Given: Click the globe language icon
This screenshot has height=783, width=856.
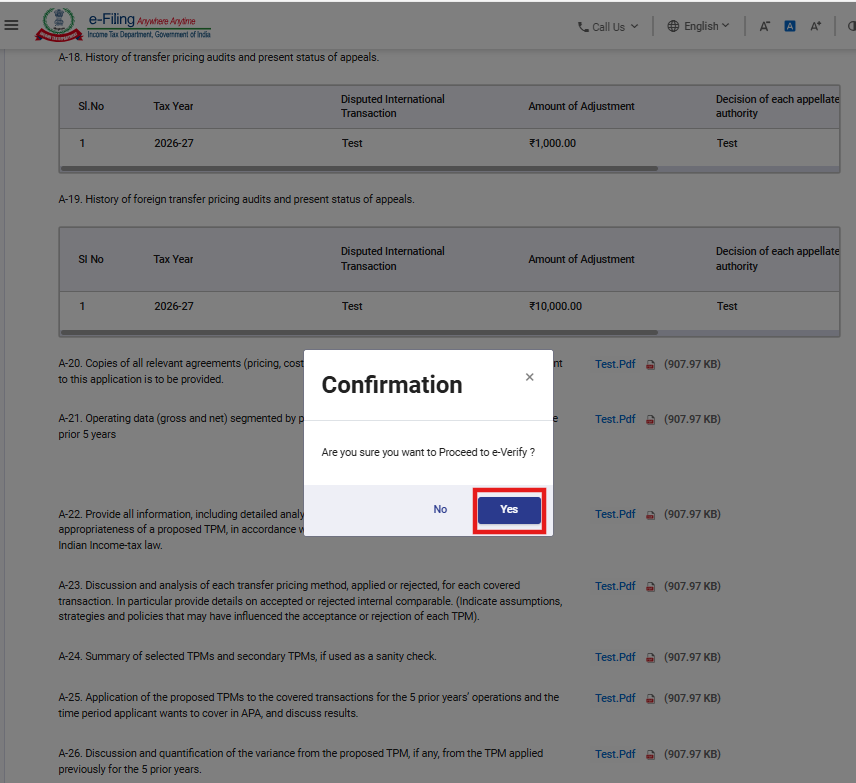Looking at the screenshot, I should [x=673, y=26].
